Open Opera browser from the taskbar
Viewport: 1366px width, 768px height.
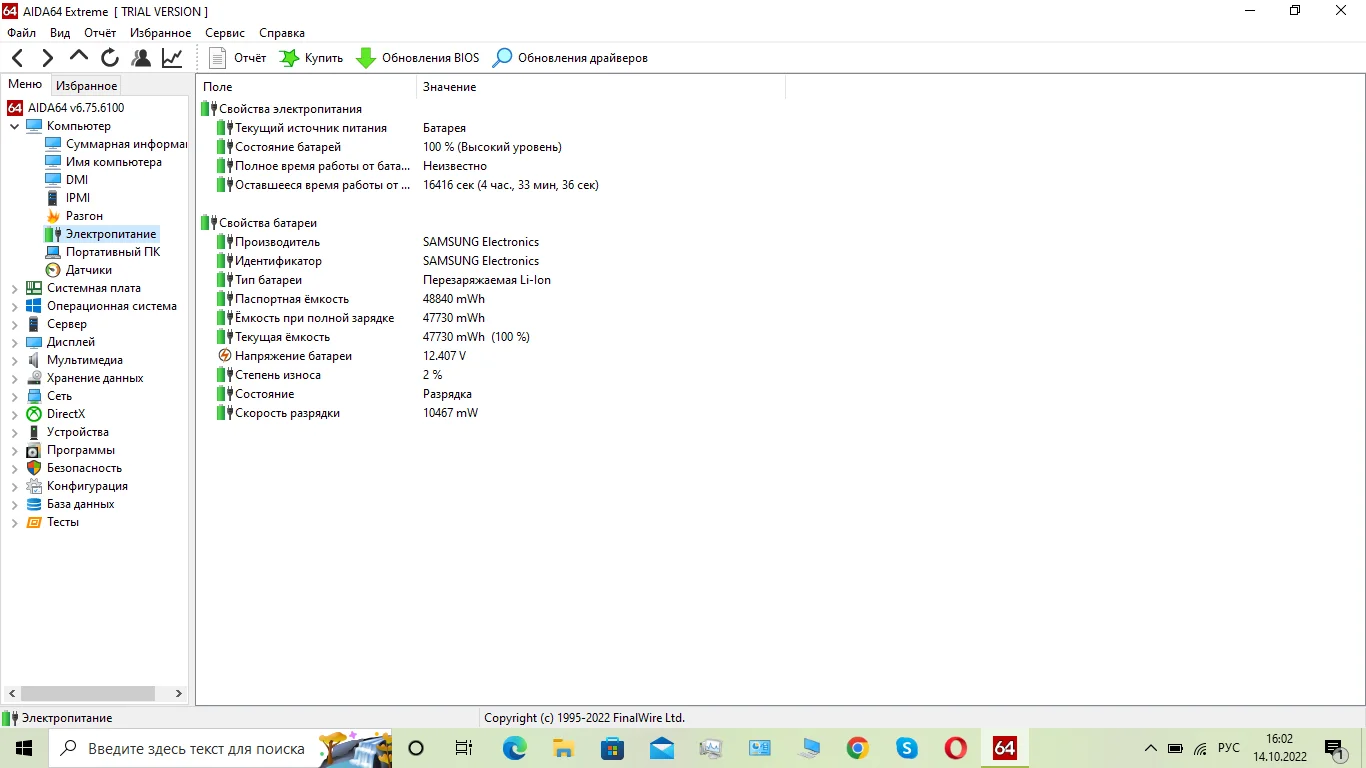955,748
